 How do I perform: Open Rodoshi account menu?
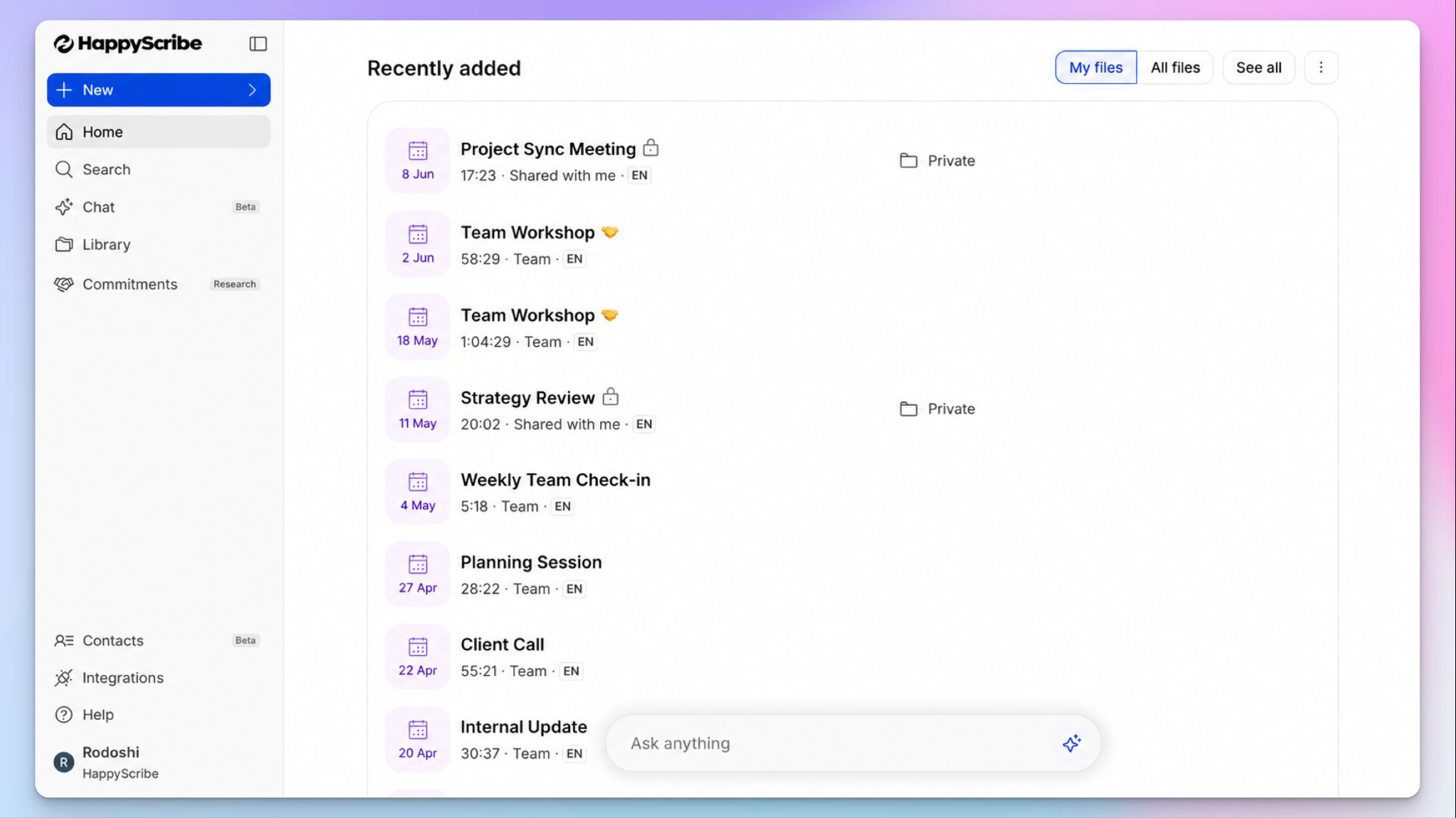tap(159, 763)
